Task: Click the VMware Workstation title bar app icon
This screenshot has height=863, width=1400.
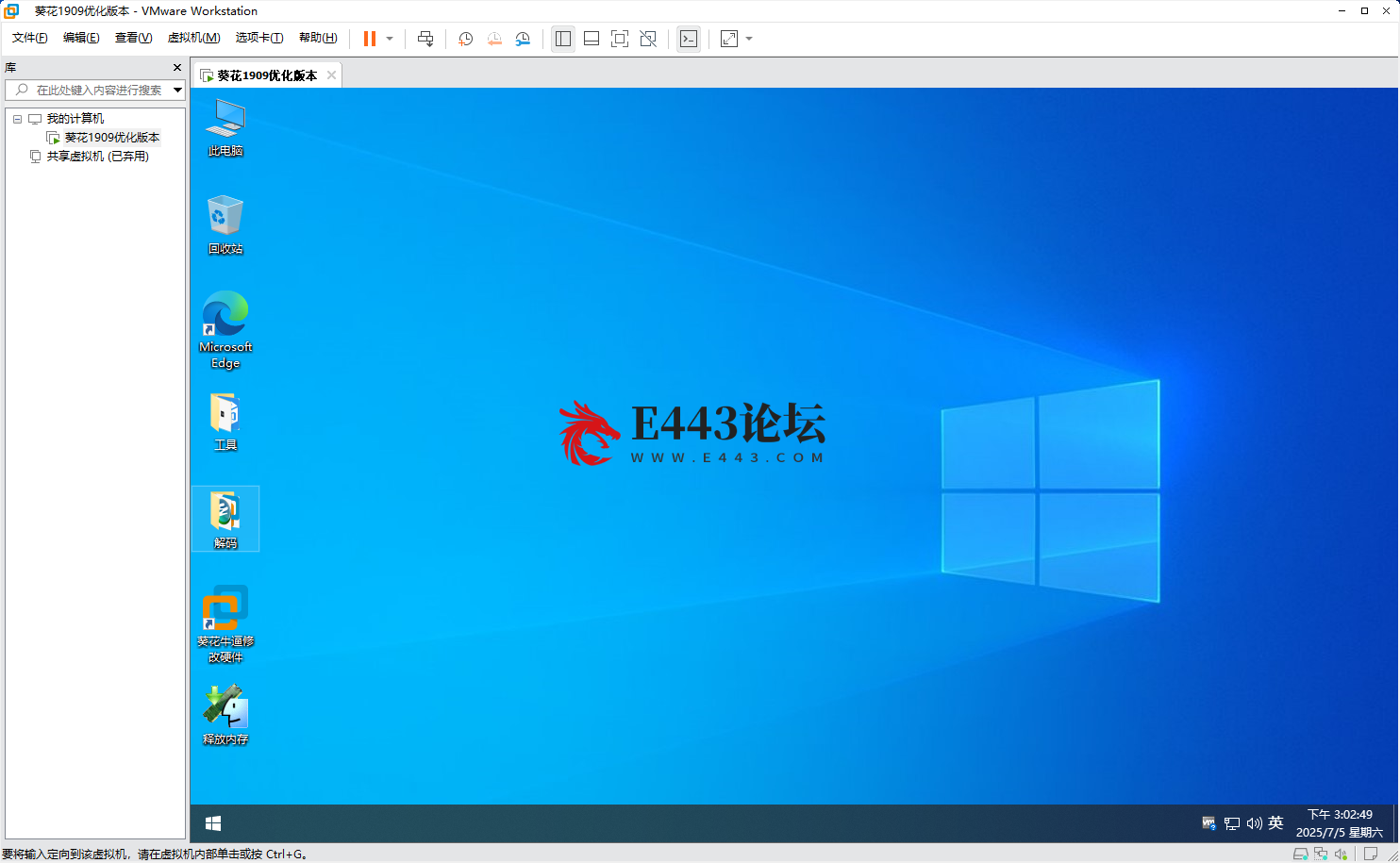Action: [x=11, y=11]
